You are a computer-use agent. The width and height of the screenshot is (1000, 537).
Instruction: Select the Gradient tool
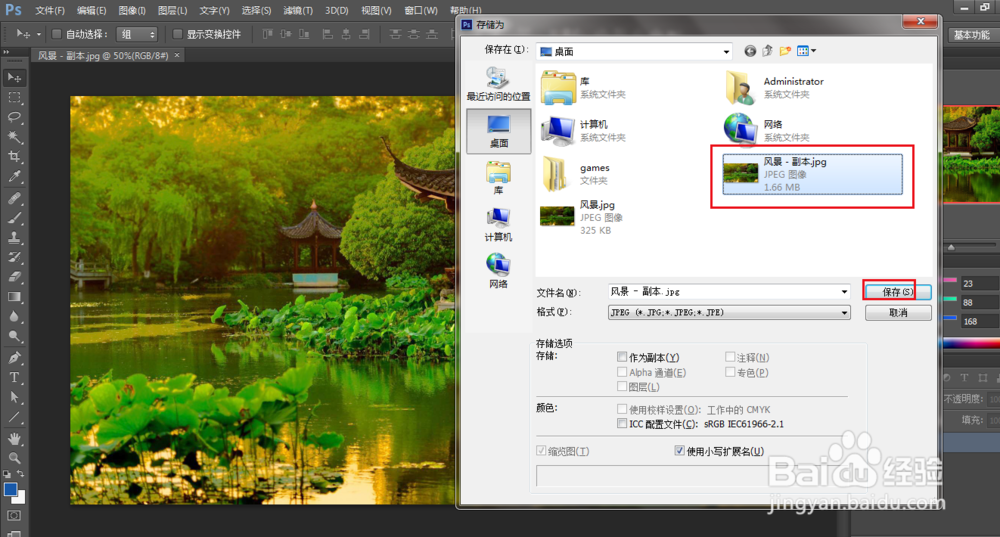point(13,297)
